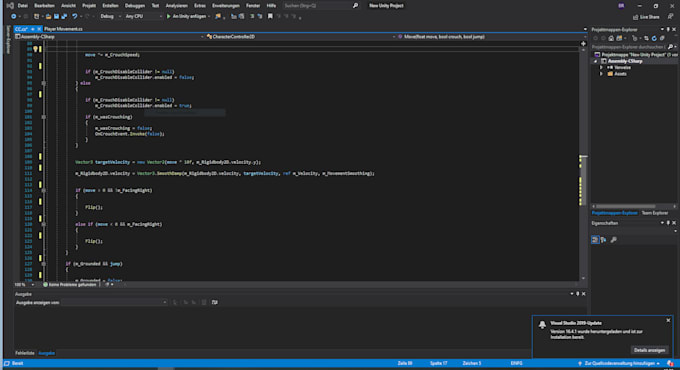680x370 pixels.
Task: Click the editor split-view plus icon
Action: (x=583, y=43)
